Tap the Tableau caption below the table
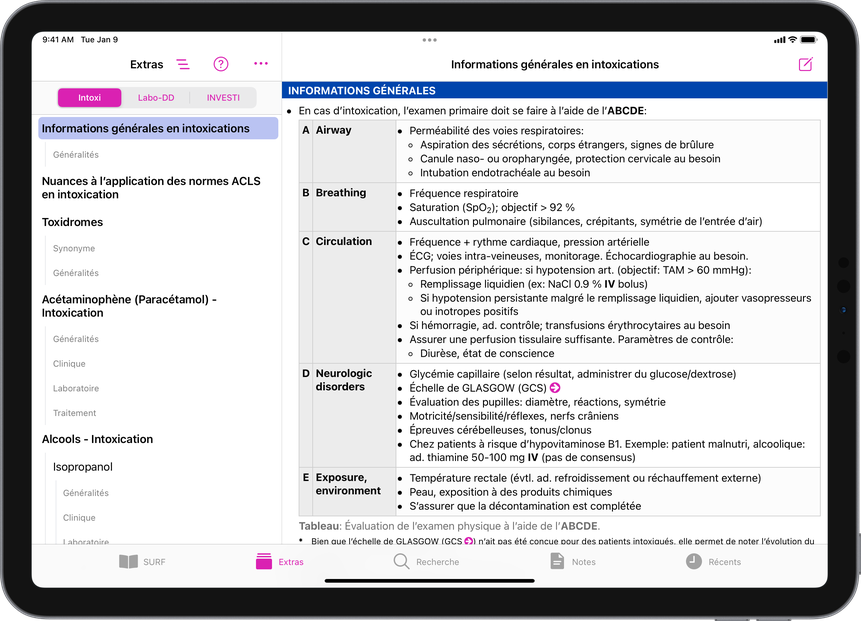The height and width of the screenshot is (621, 861). [449, 526]
